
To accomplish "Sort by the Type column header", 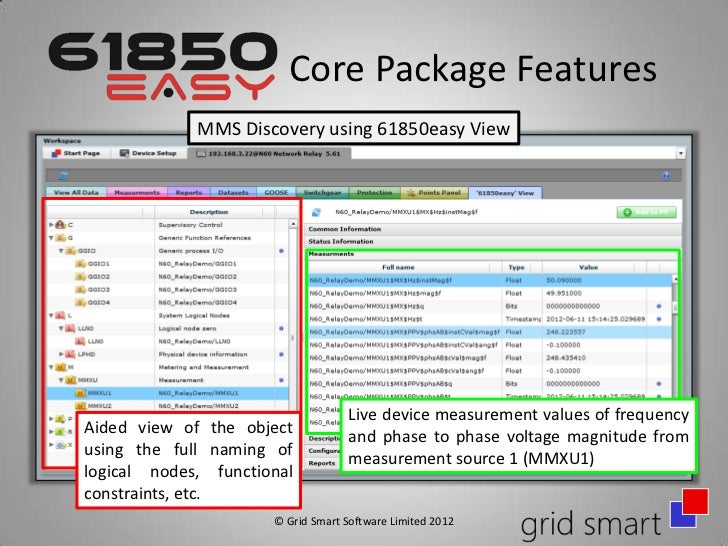I will coord(516,267).
